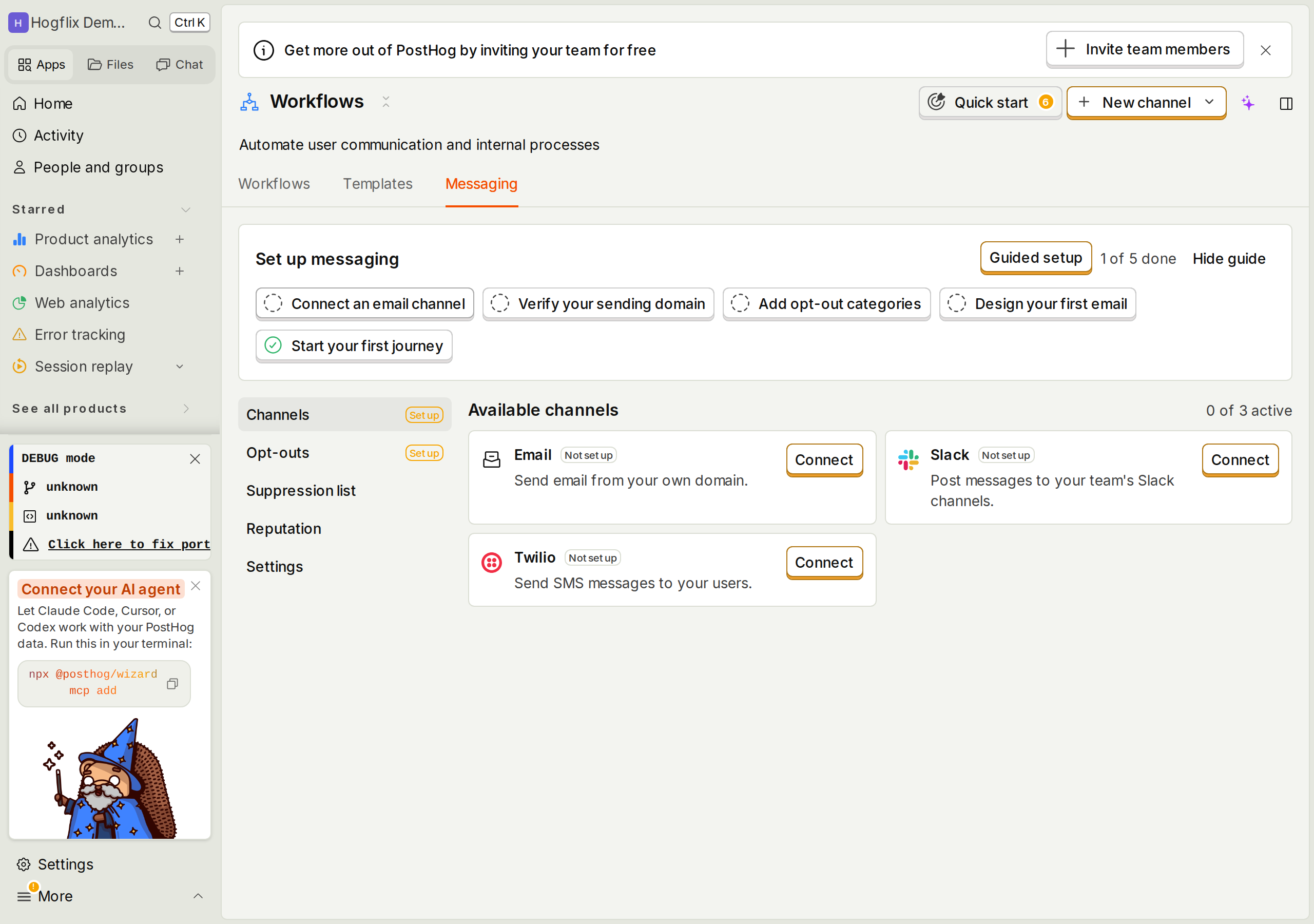Image resolution: width=1314 pixels, height=924 pixels.
Task: Open New channel dropdown
Action: (x=1146, y=103)
